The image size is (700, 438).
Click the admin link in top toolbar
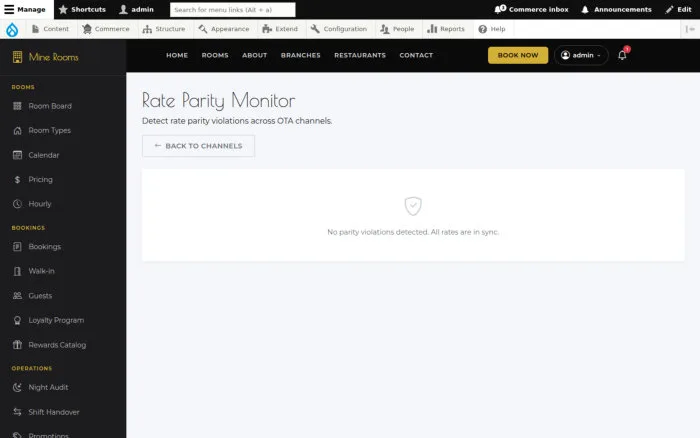coord(137,9)
